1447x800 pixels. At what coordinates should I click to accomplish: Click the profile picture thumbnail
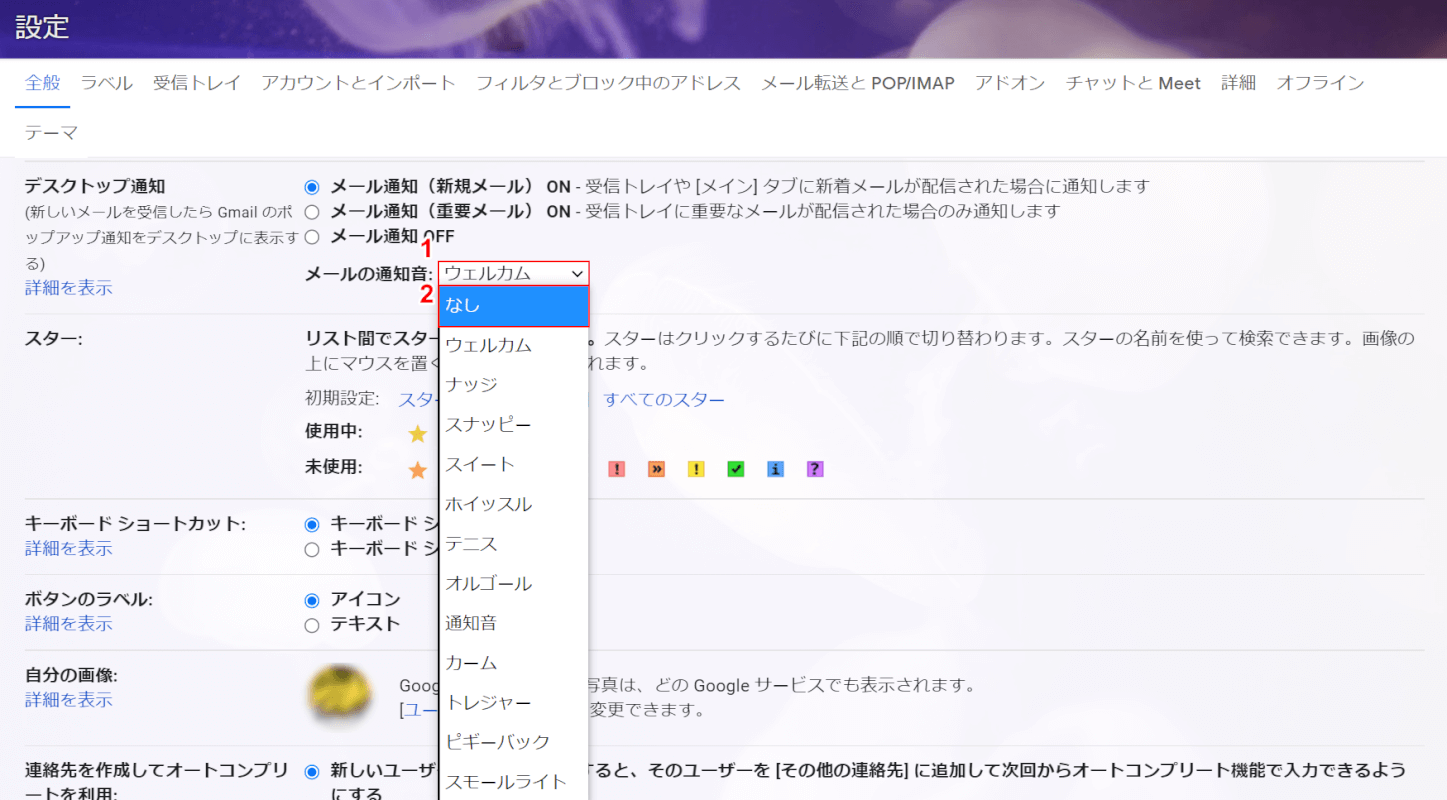point(340,697)
